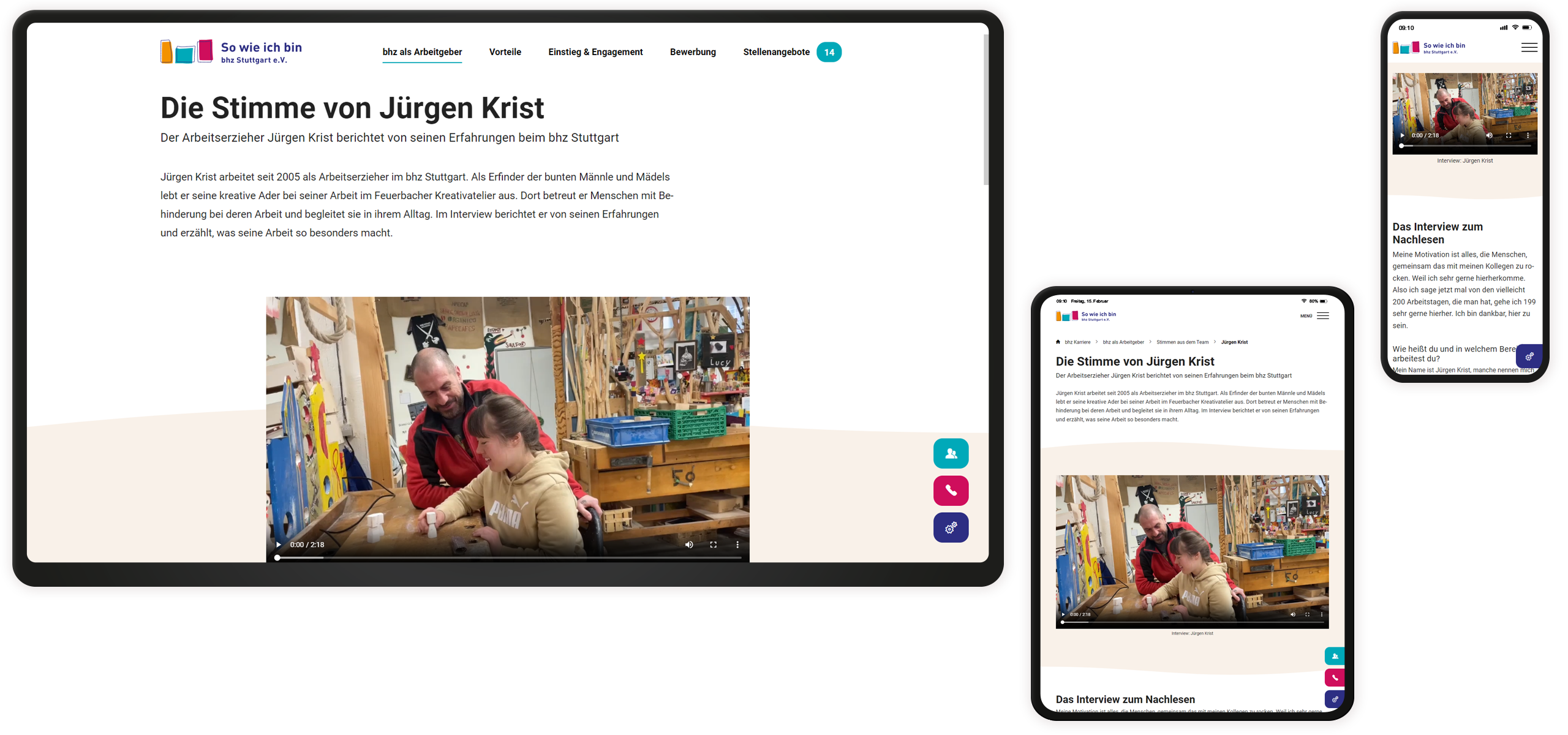Click 'Stimmen aus dem Team' breadcrumb link
Screen dimensions: 1568x735
1182,342
